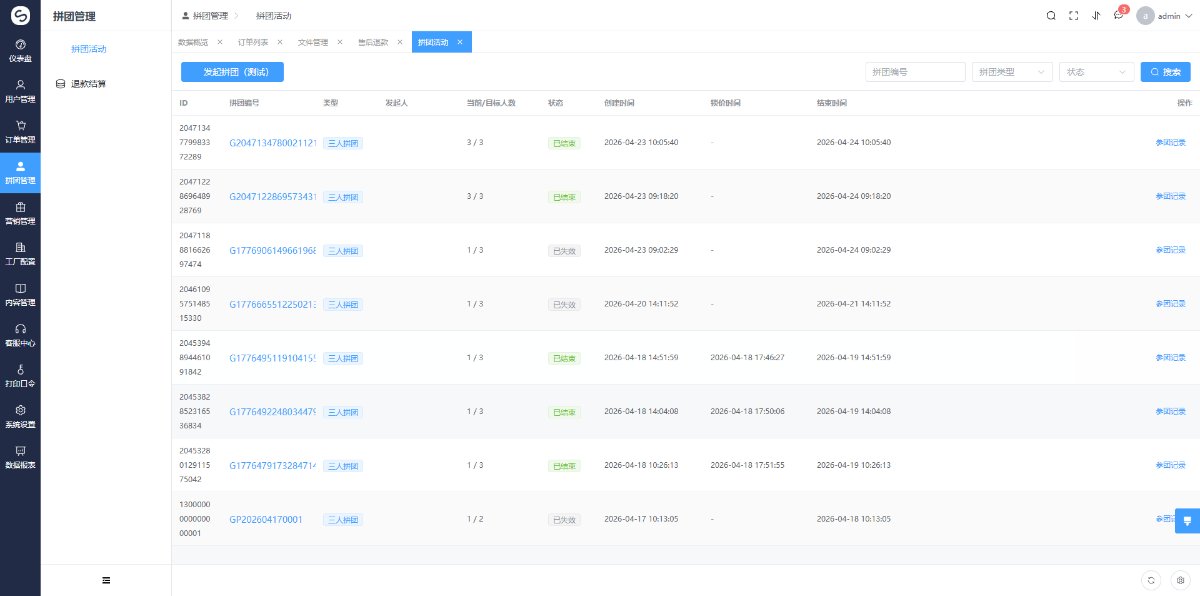Open 打印口令 in the sidebar
Screen dimensions: 1200x596
(20, 375)
